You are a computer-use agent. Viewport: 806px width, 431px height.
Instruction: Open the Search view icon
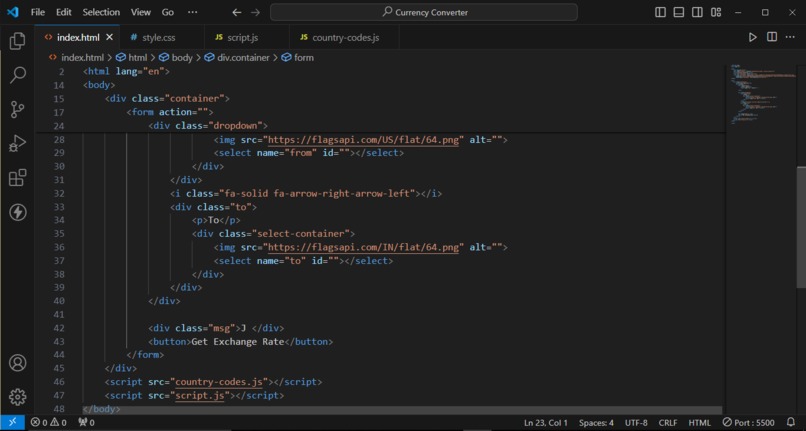17,75
